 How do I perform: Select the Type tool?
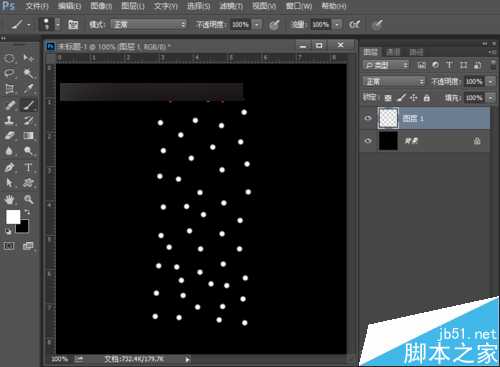tap(28, 167)
